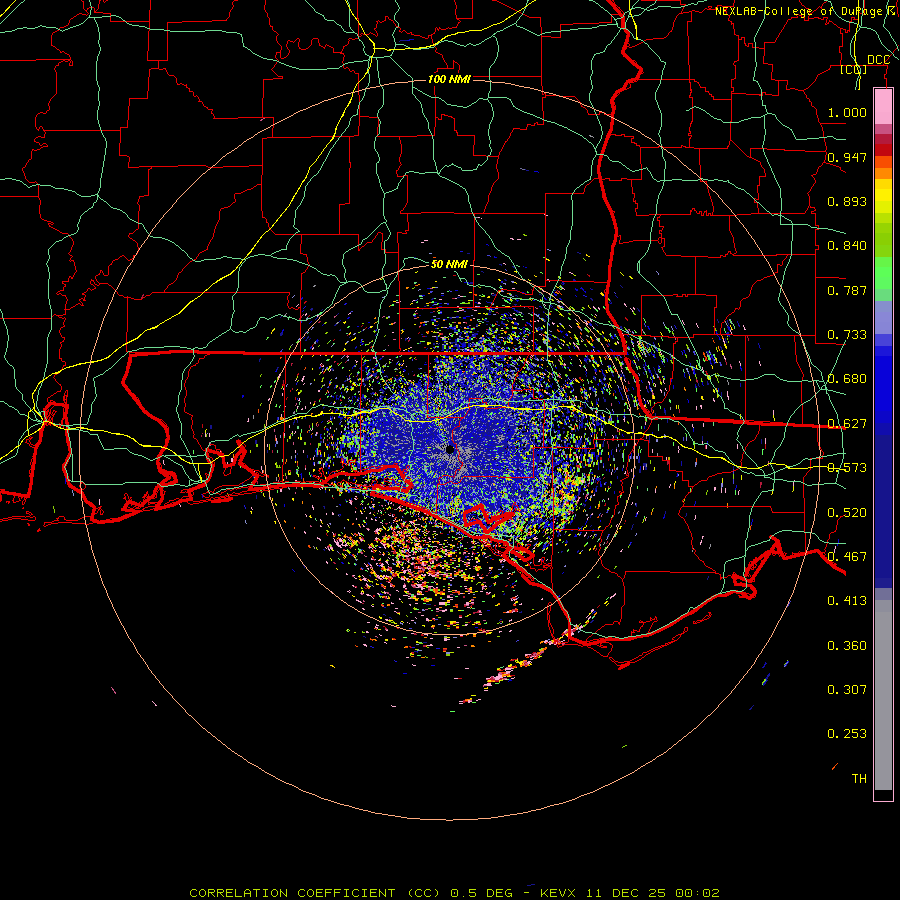Select the 0.733 colorbar value

tap(847, 335)
